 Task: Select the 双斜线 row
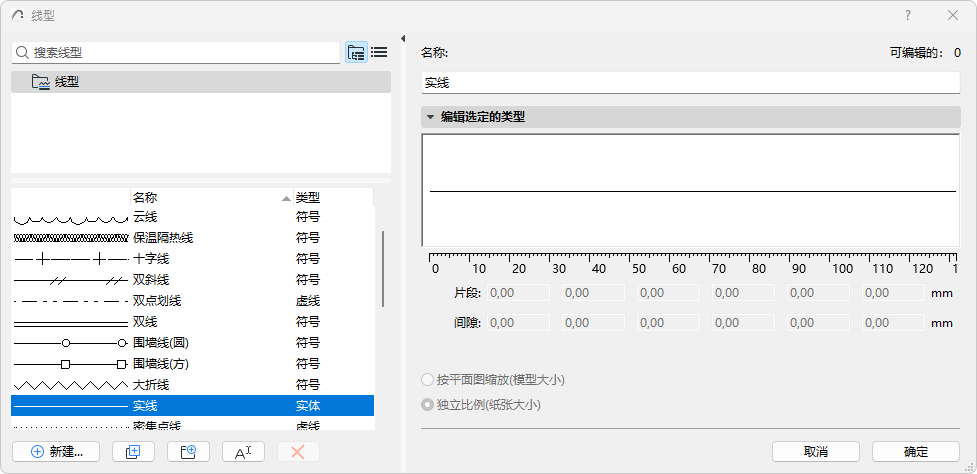[x=193, y=280]
